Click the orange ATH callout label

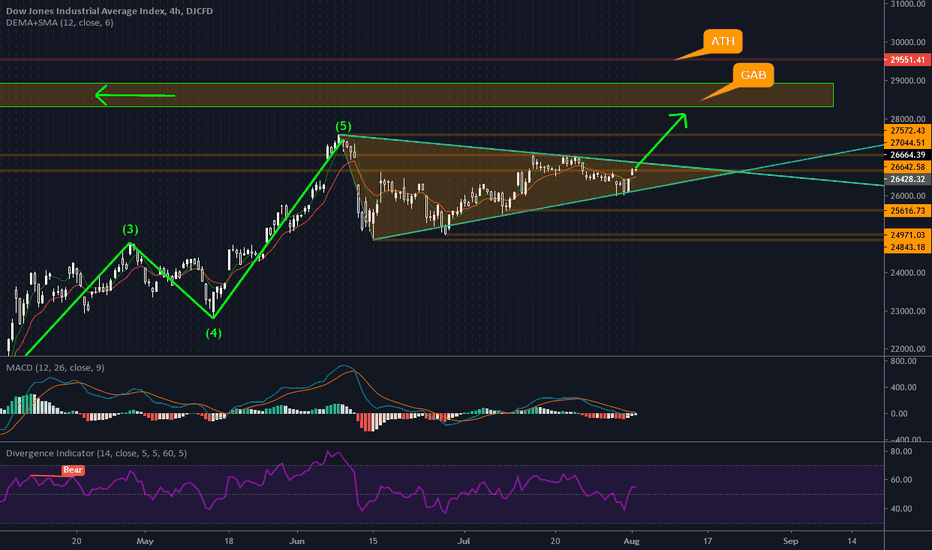click(x=723, y=41)
